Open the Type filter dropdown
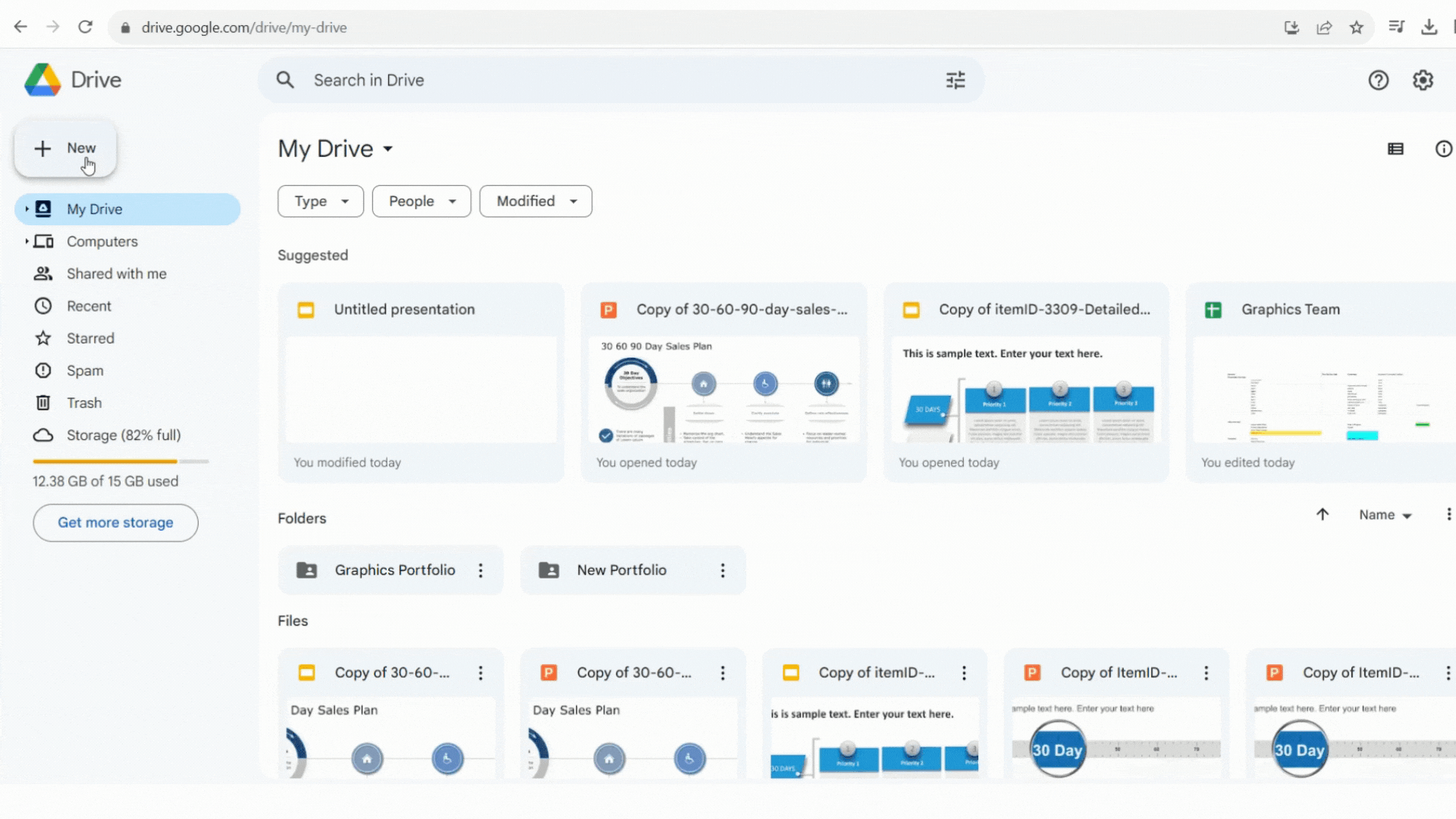 [320, 202]
